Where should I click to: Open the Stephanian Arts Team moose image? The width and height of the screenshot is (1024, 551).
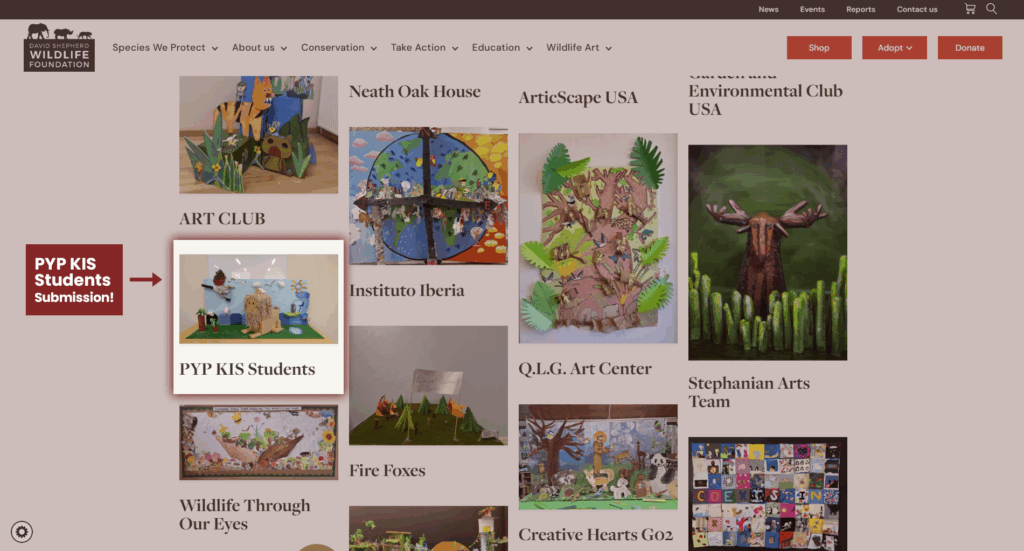click(x=767, y=253)
